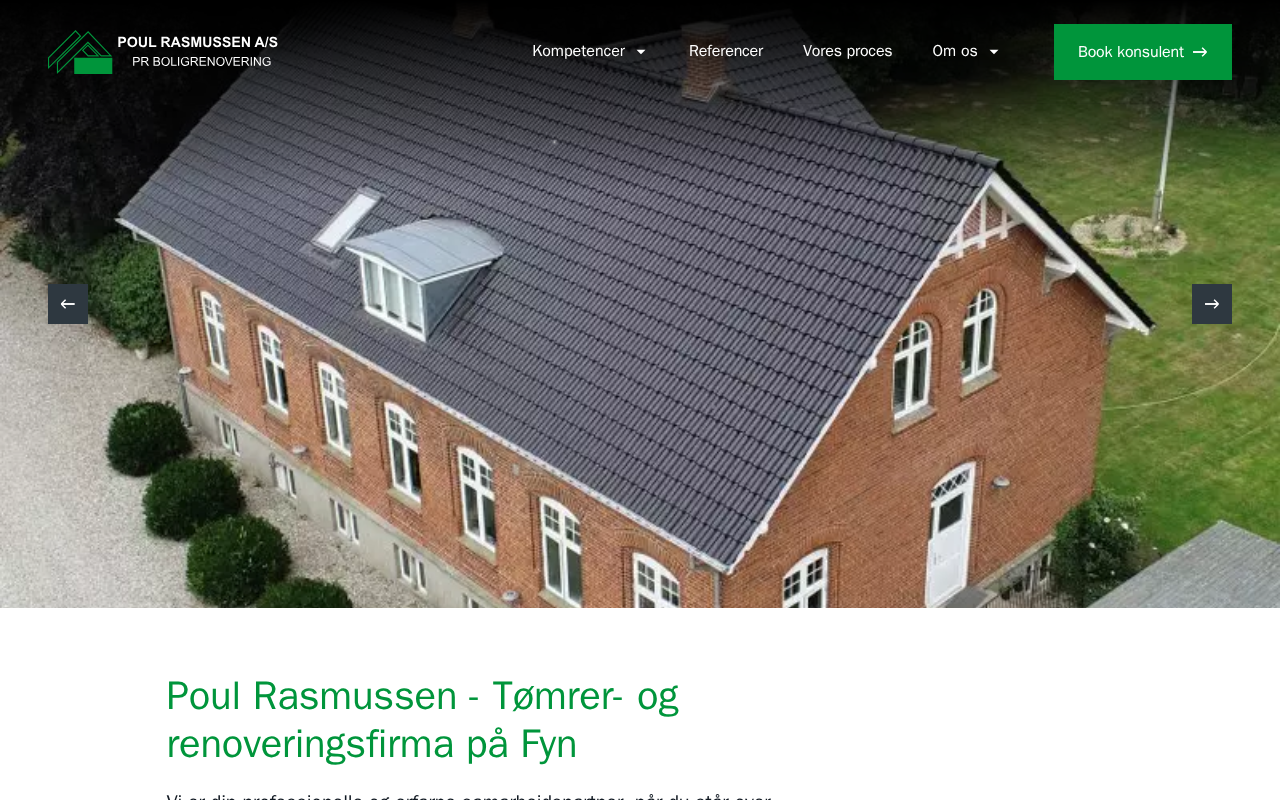The height and width of the screenshot is (800, 1280).
Task: Click the skylight window on the roof
Action: pyautogui.click(x=347, y=221)
